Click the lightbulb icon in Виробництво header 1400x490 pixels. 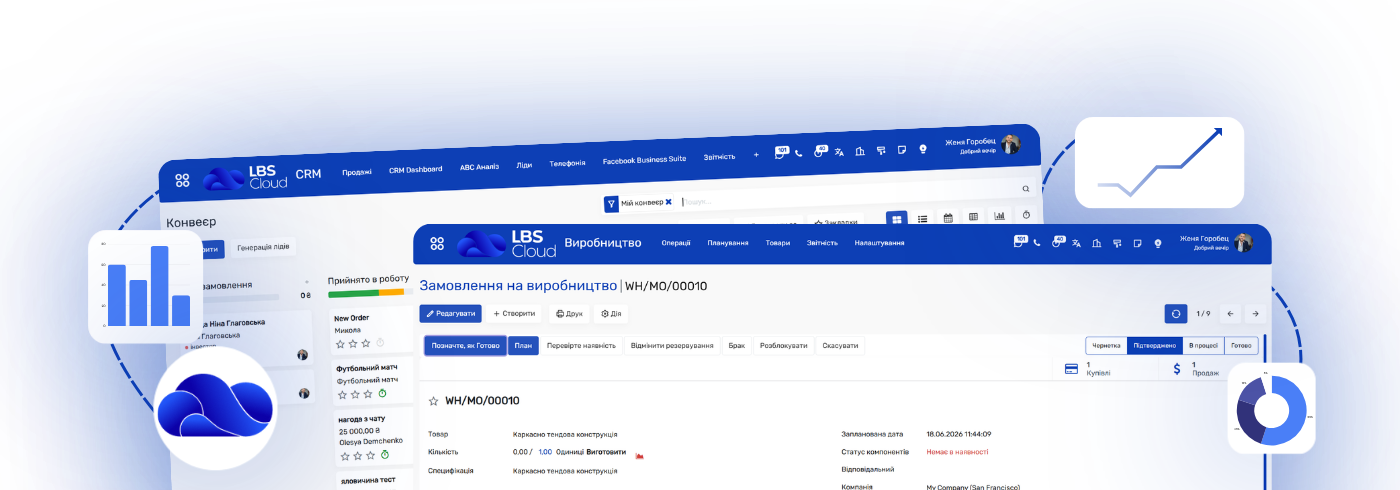(1157, 243)
